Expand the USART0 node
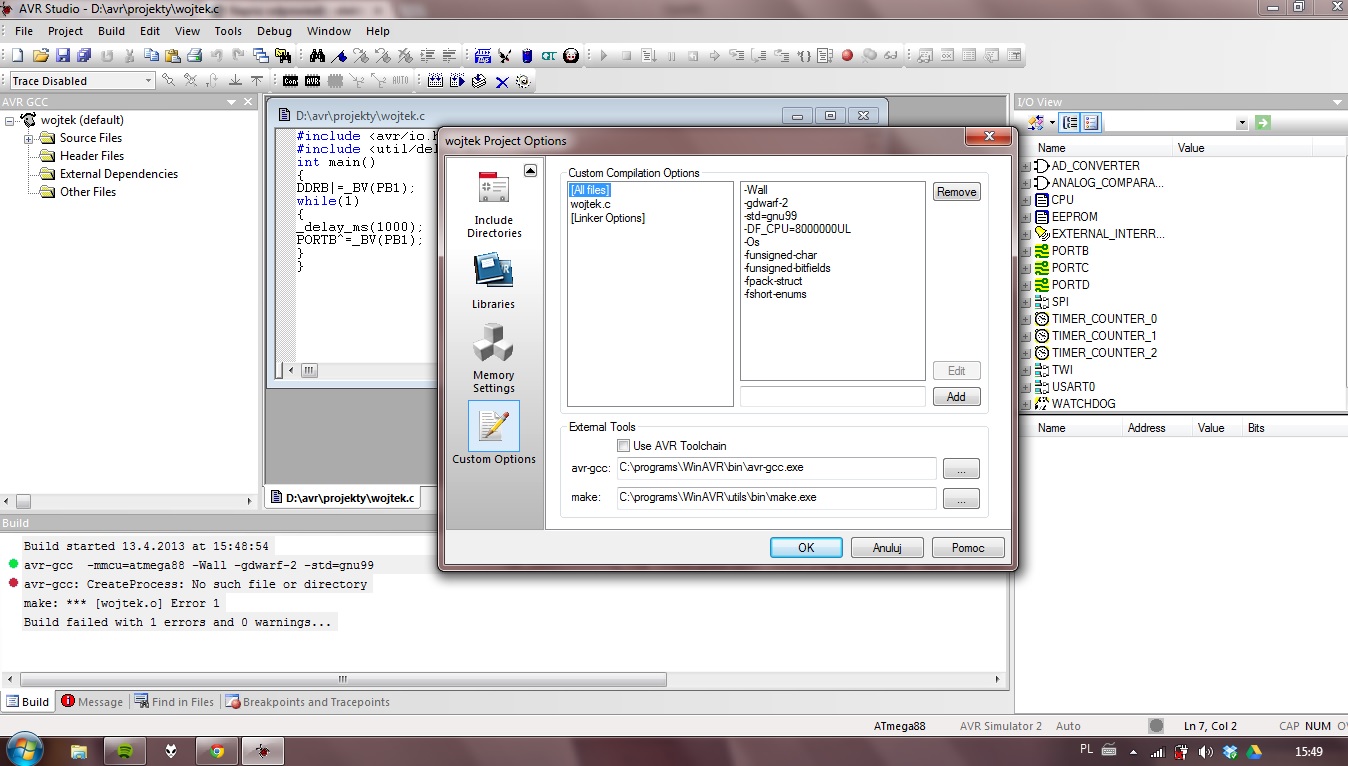Viewport: 1348px width, 766px height. pos(1026,387)
